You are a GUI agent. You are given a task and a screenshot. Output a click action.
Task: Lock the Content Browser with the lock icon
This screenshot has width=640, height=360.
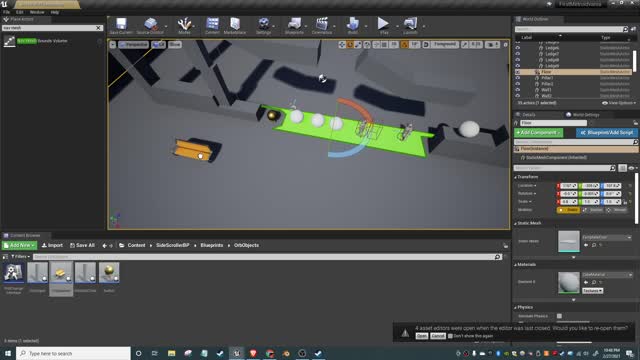pyautogui.click(x=505, y=245)
